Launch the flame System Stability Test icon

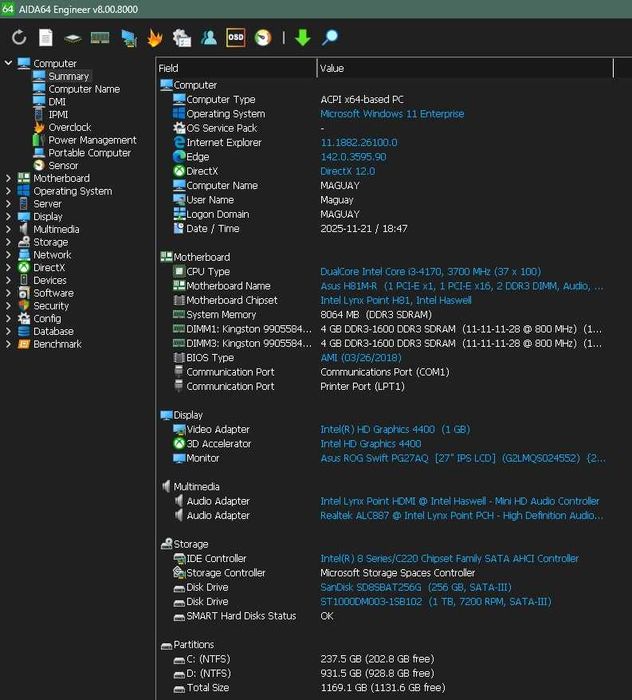pos(155,38)
